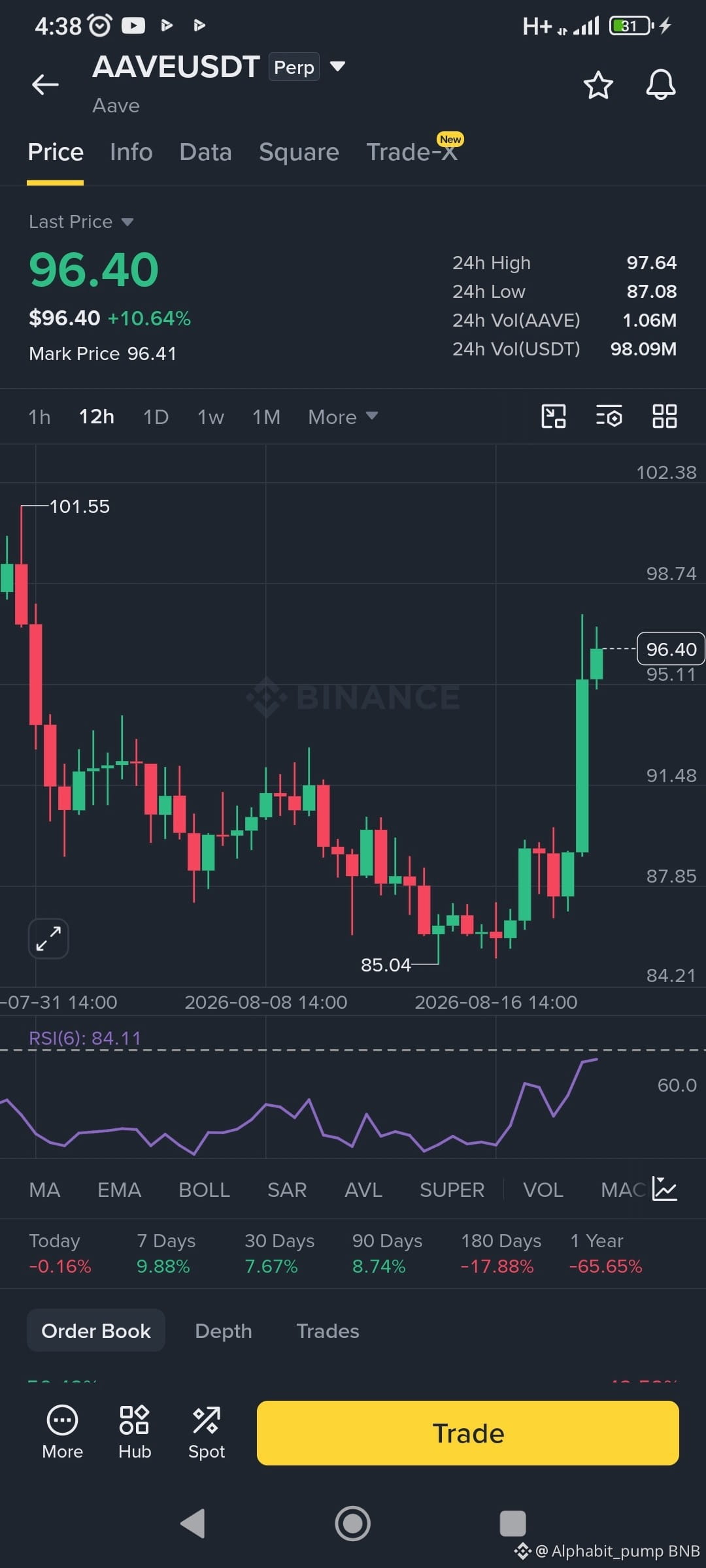Click the 24h High value 97.64
Screen dimensions: 706x1568
click(x=652, y=263)
